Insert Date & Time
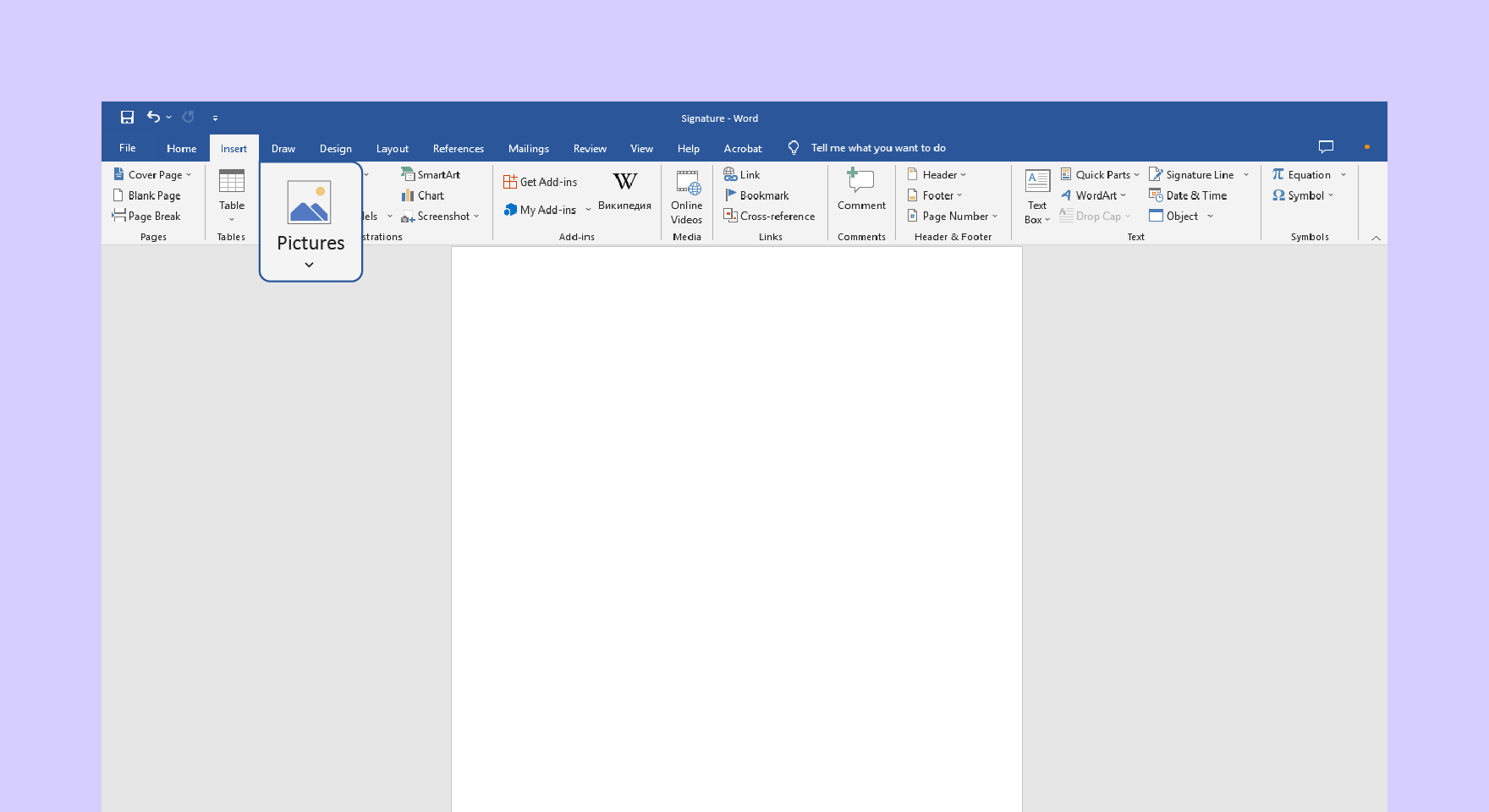This screenshot has width=1489, height=812. [1188, 195]
